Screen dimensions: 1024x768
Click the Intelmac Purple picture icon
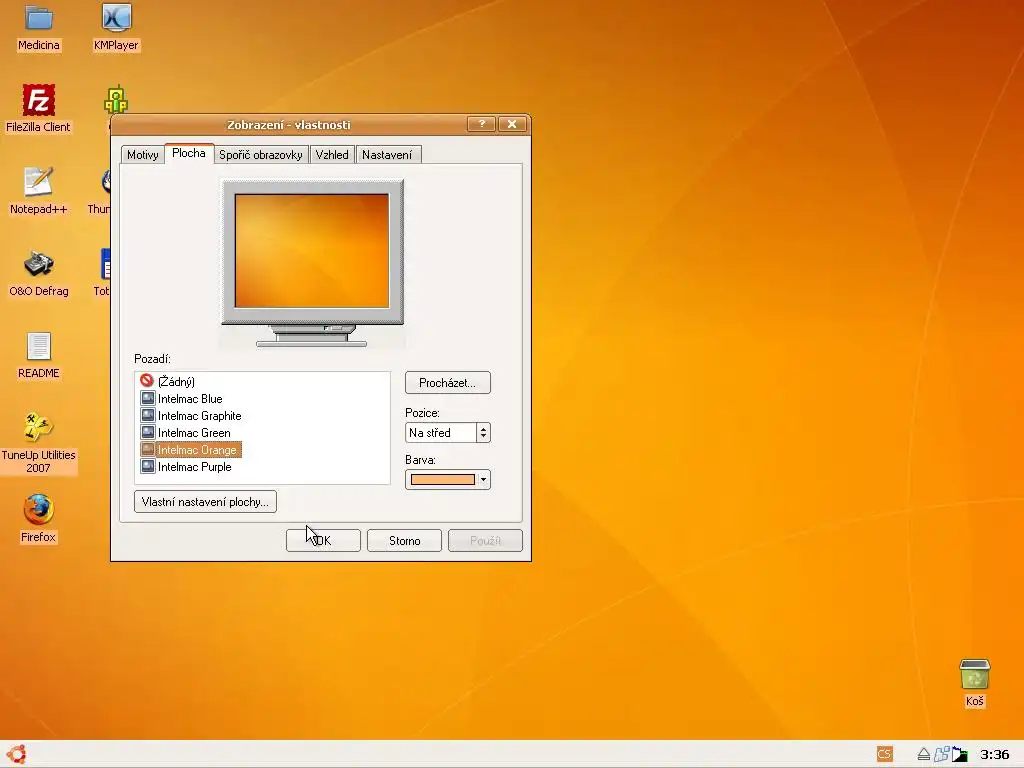(148, 466)
